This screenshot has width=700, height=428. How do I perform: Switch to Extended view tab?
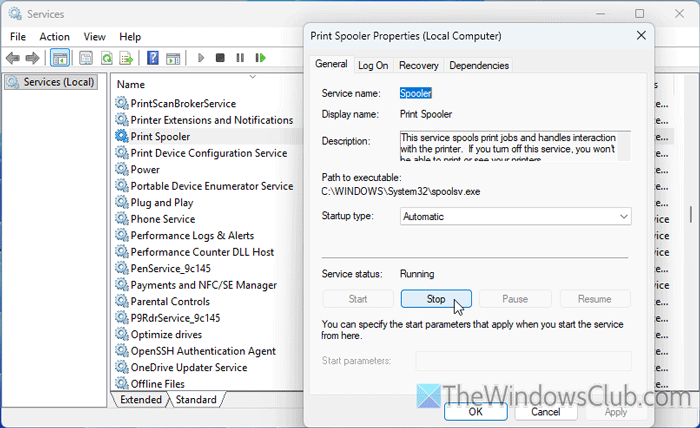(x=141, y=399)
